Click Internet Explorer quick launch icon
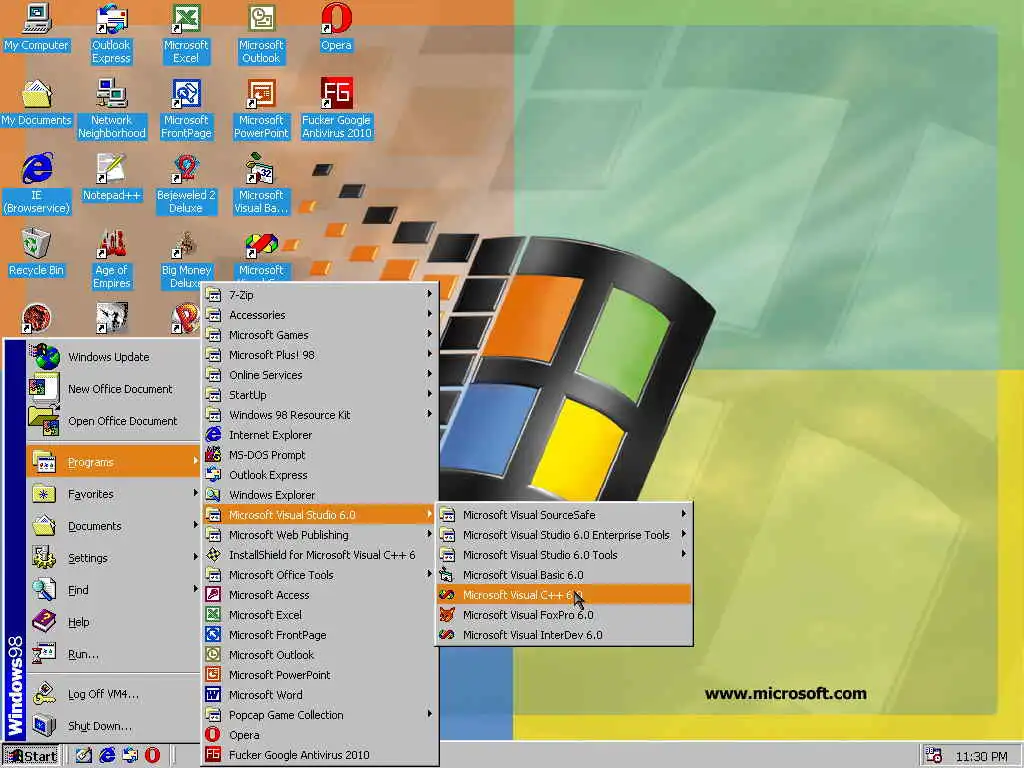The height and width of the screenshot is (768, 1024). click(107, 755)
